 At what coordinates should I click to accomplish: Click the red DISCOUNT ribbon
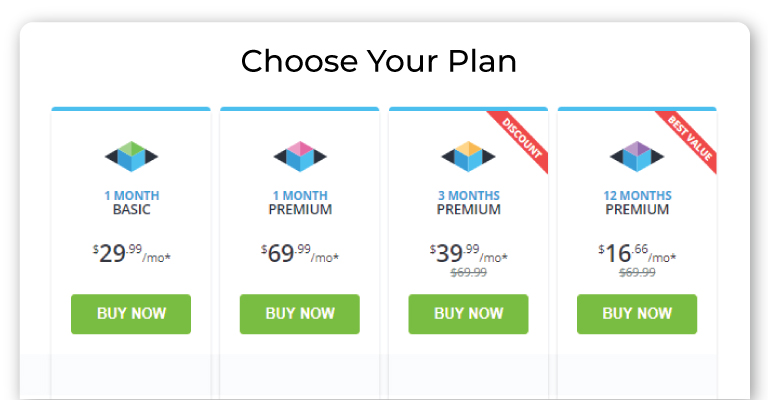pyautogui.click(x=522, y=138)
